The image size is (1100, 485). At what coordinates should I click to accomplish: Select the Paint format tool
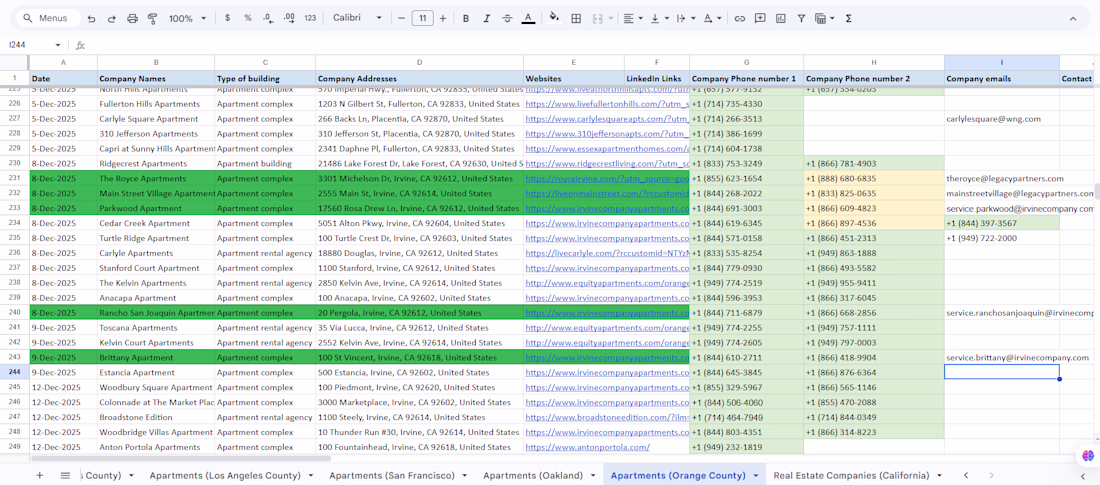tap(153, 18)
